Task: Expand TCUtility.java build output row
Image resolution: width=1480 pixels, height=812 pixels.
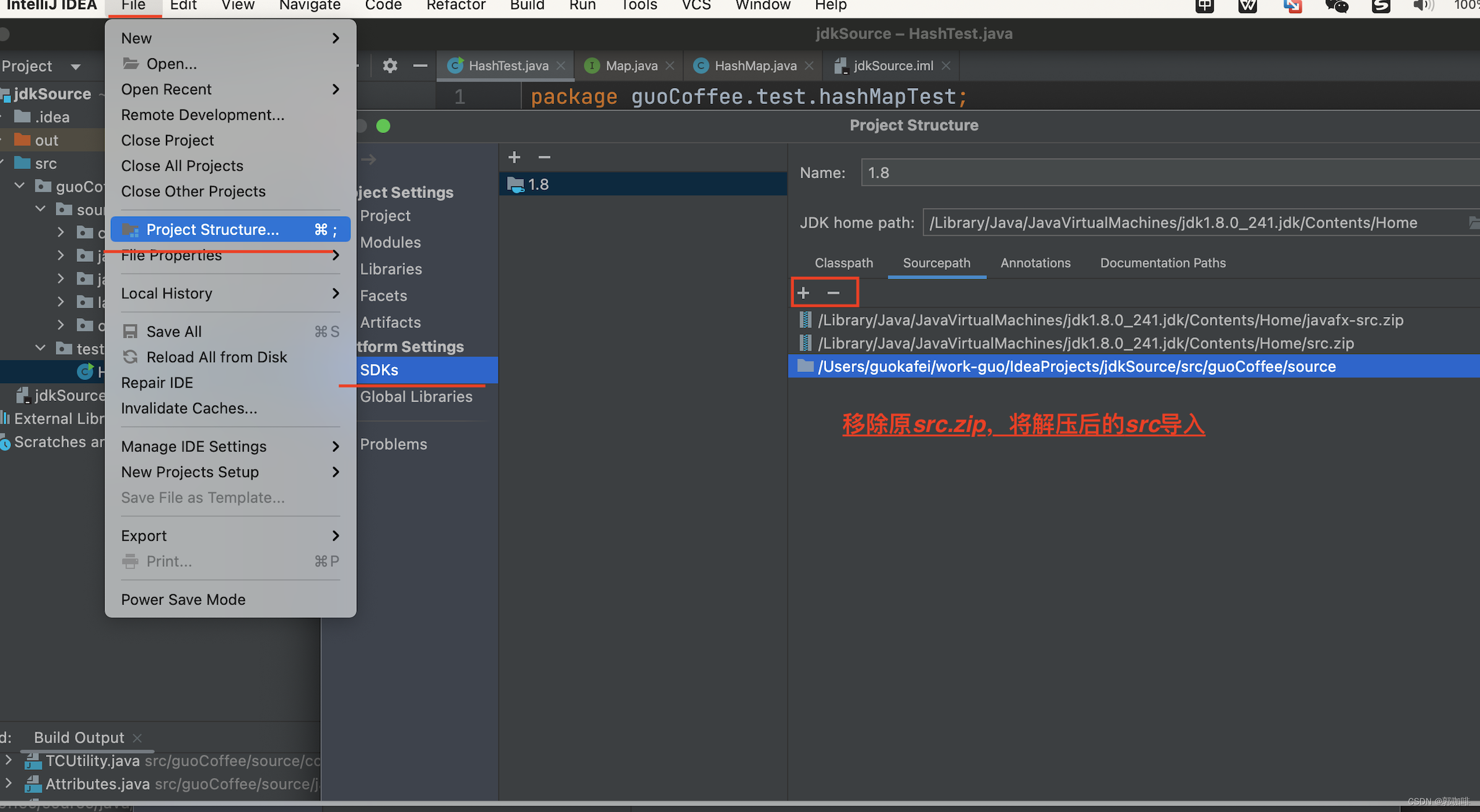Action: [x=8, y=759]
